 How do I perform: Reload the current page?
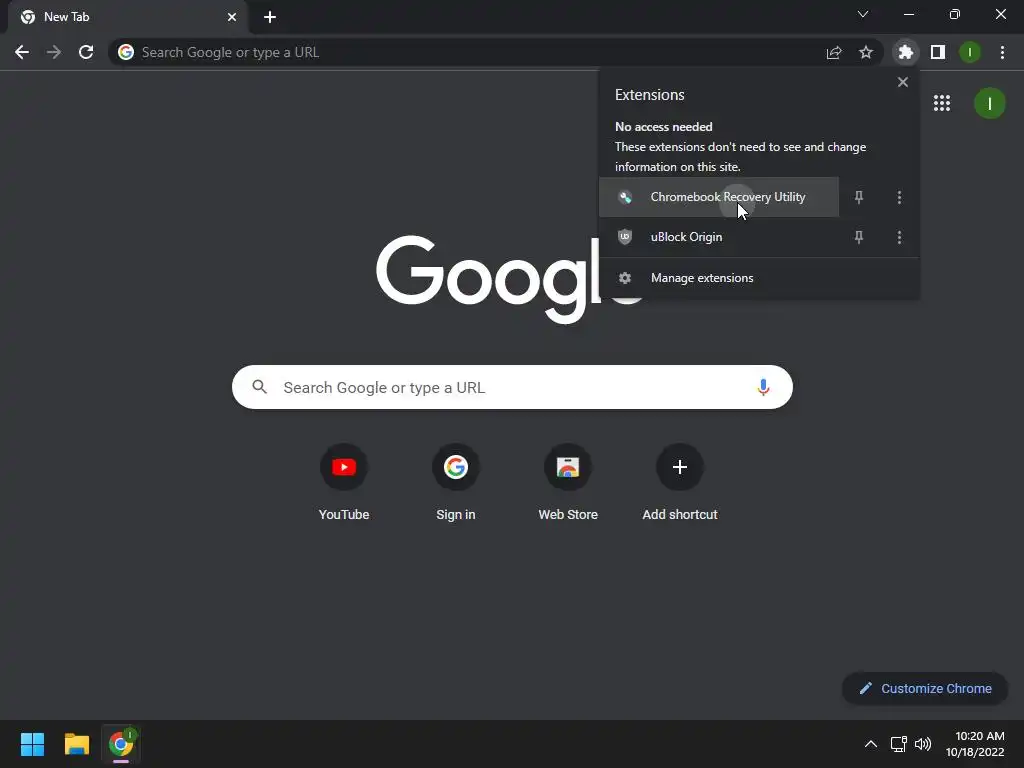tap(86, 52)
